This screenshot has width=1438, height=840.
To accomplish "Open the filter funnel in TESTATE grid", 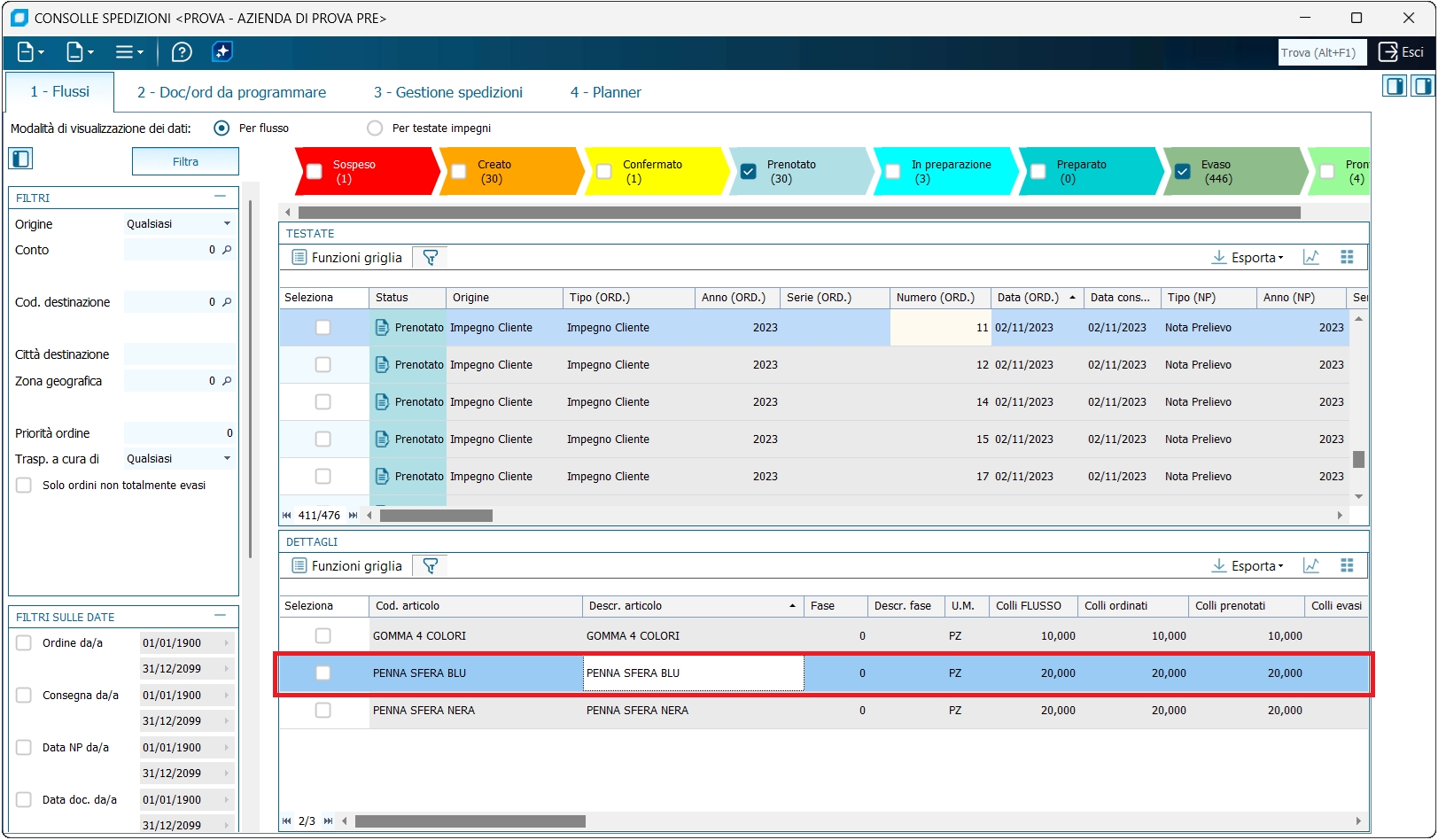I will (431, 258).
